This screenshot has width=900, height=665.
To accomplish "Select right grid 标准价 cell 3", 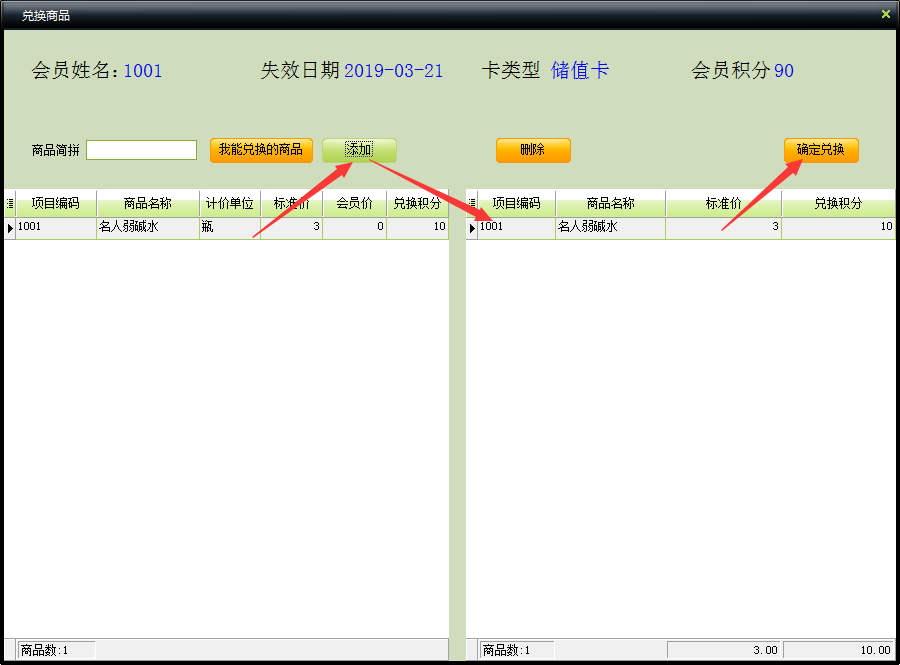I will (723, 227).
